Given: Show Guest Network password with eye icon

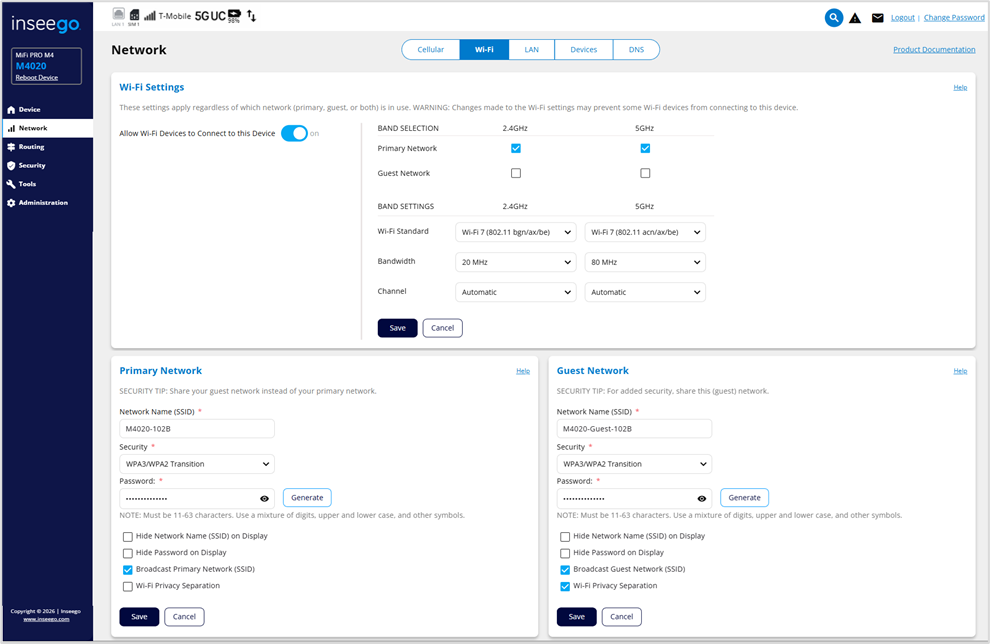Looking at the screenshot, I should tap(702, 498).
